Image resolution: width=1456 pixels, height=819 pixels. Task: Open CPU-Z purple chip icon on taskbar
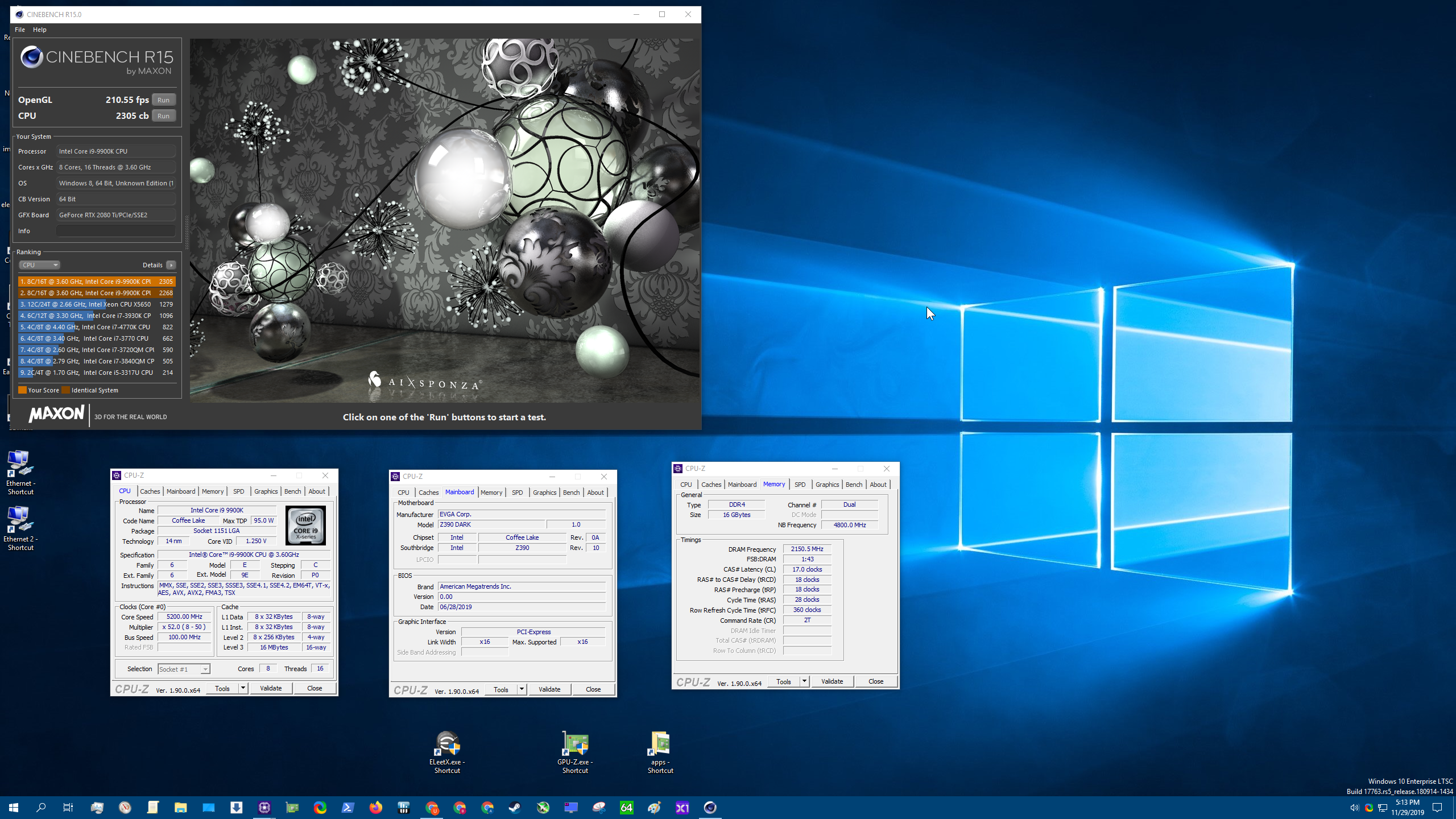pyautogui.click(x=264, y=808)
